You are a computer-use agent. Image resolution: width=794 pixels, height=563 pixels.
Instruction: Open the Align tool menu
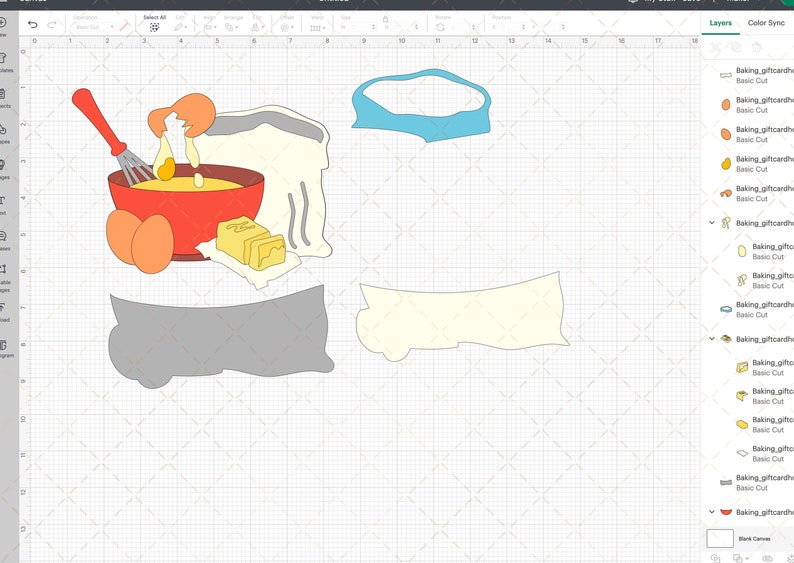(208, 27)
